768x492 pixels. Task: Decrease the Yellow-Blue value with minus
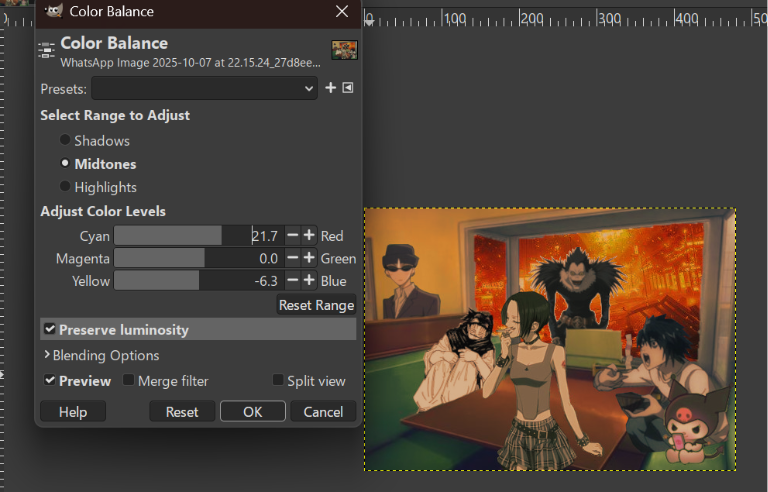pos(292,281)
